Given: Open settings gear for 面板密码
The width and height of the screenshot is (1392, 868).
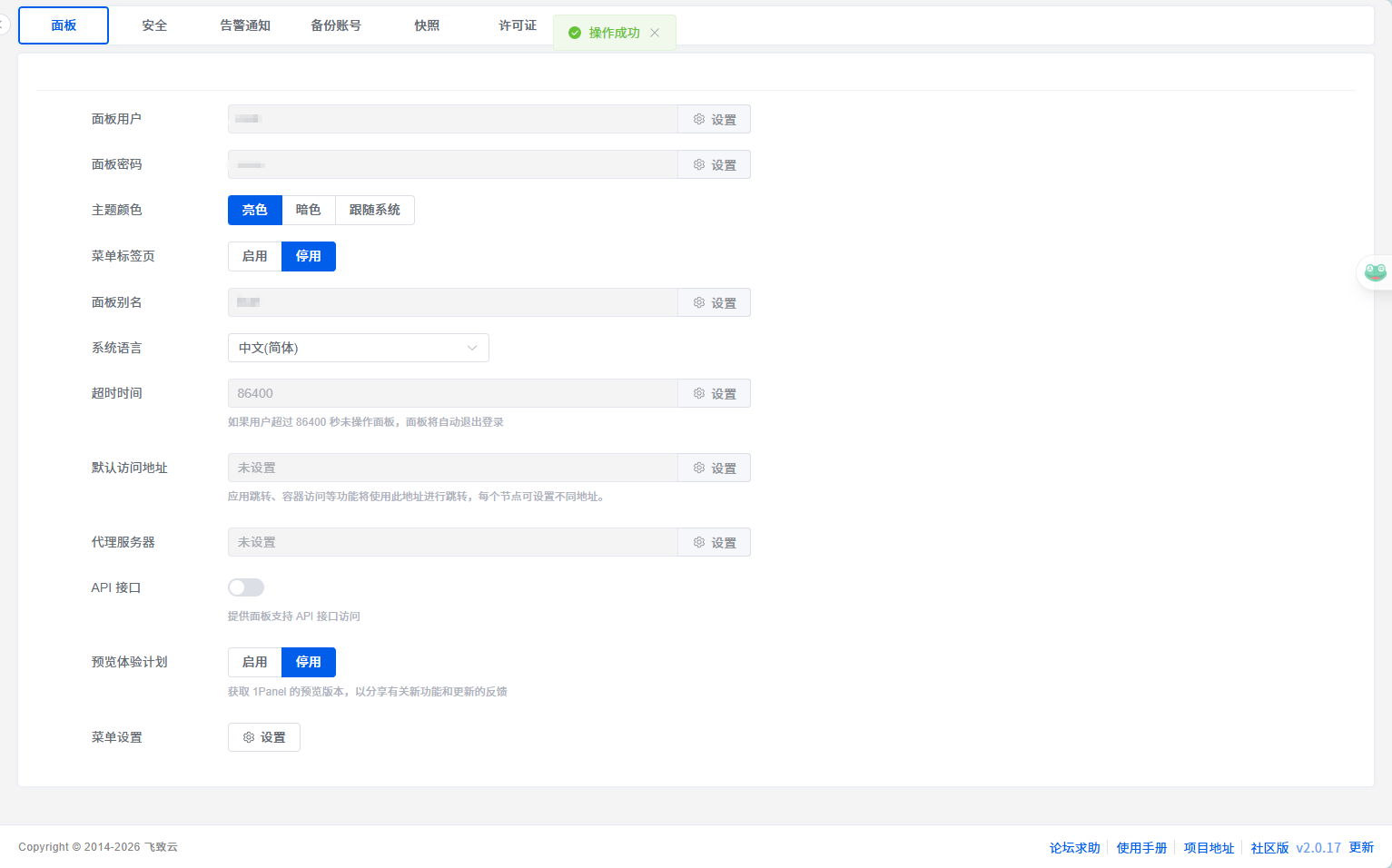Looking at the screenshot, I should [x=714, y=164].
